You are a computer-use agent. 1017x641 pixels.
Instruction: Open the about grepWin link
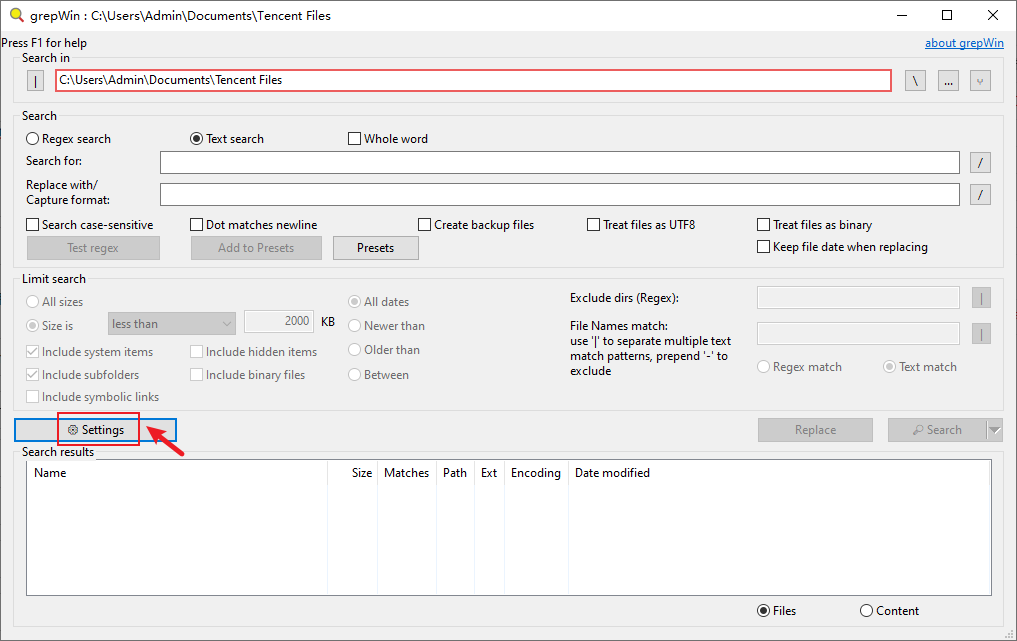click(964, 43)
